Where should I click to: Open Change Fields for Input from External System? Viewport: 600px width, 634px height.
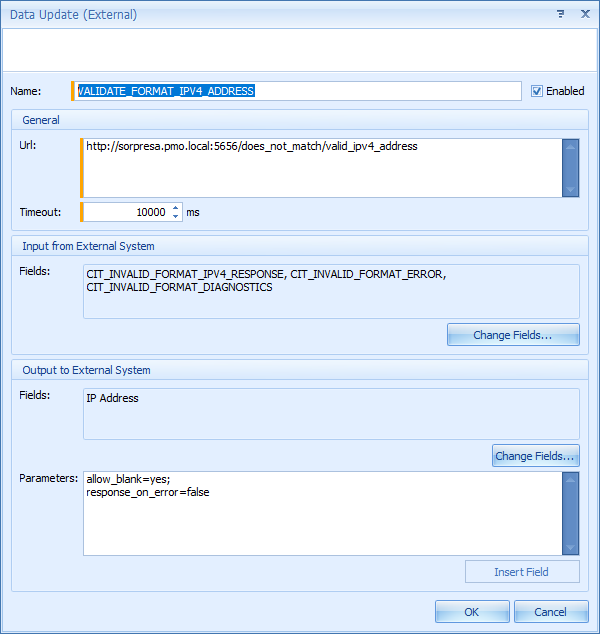(x=513, y=335)
